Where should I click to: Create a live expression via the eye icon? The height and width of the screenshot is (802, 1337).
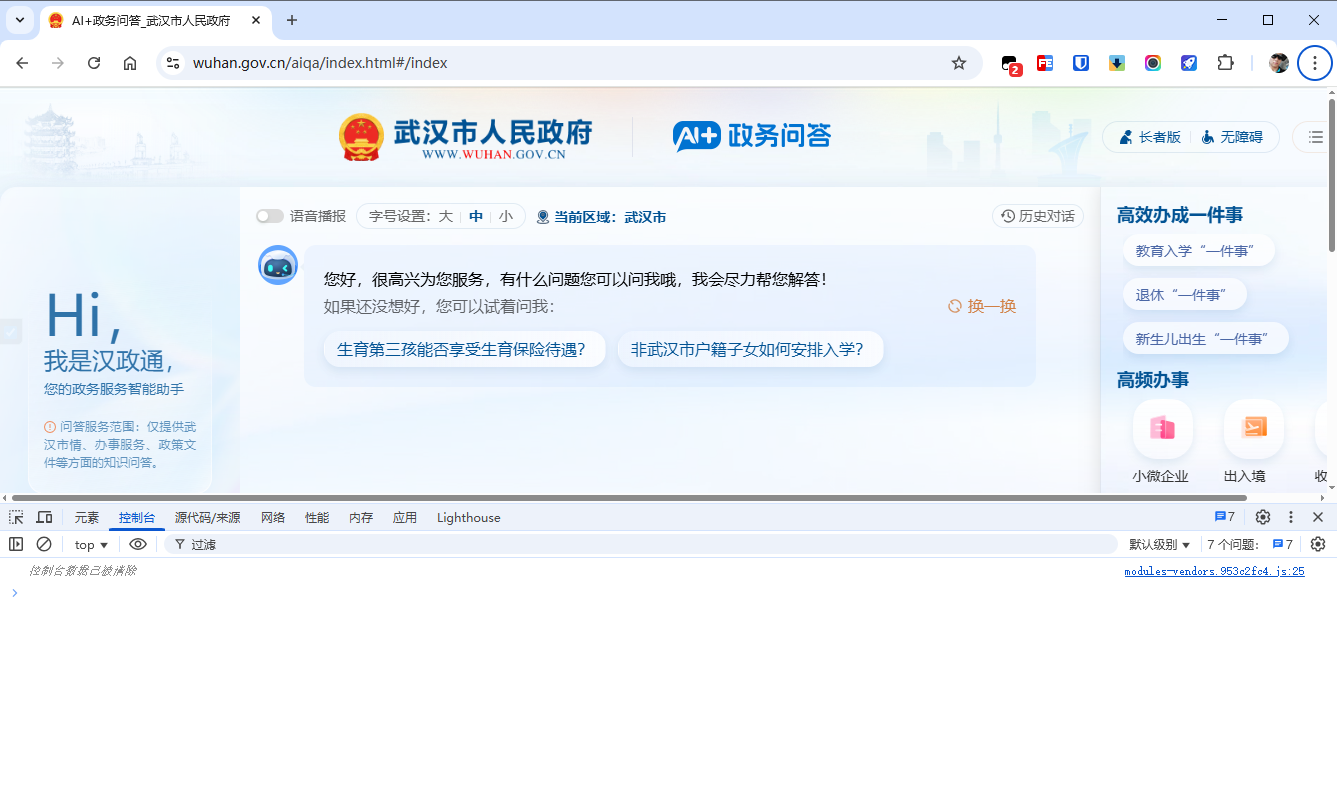[x=138, y=543]
